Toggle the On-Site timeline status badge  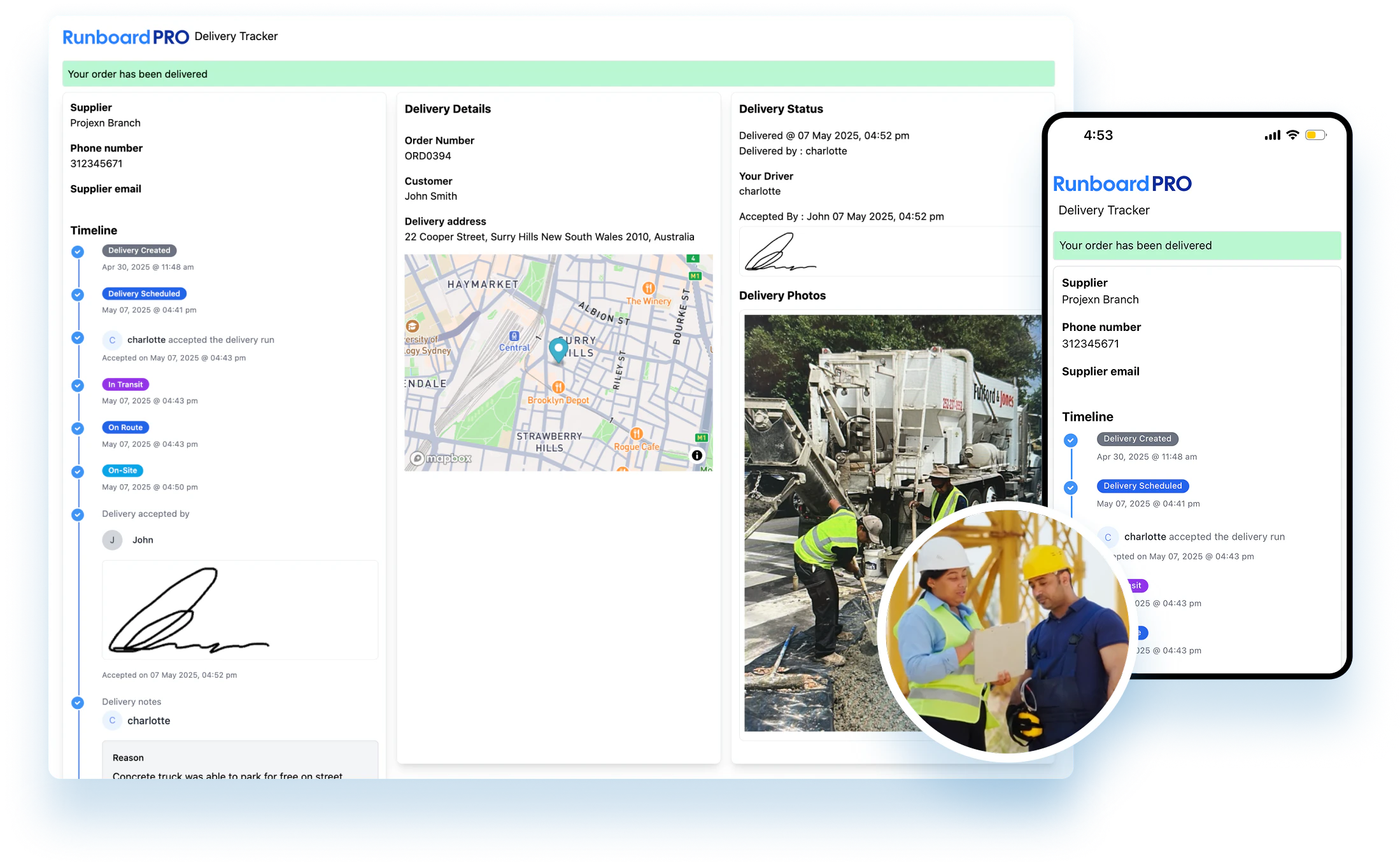coord(121,470)
